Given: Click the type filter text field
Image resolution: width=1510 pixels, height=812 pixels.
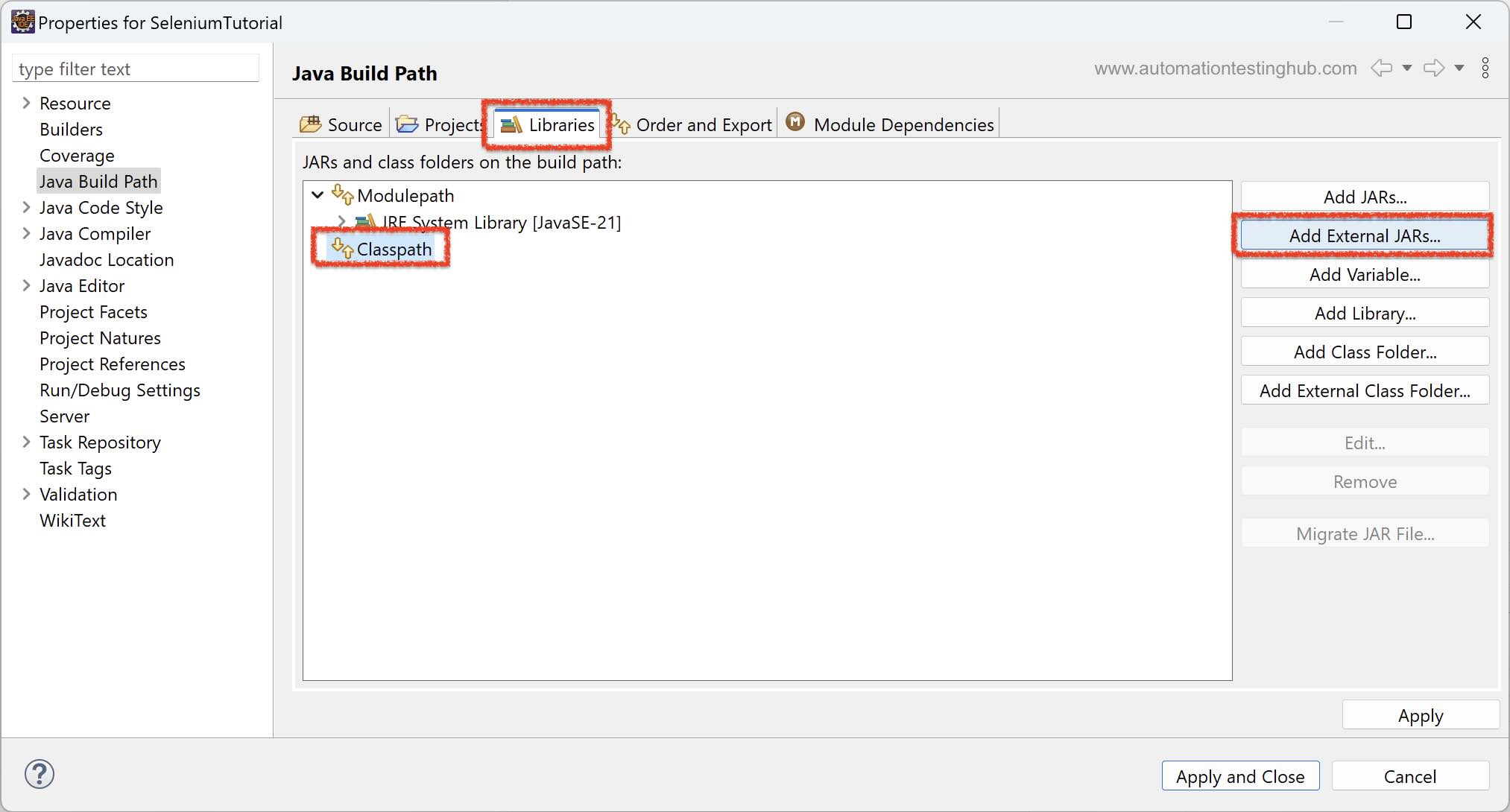Looking at the screenshot, I should [x=136, y=69].
